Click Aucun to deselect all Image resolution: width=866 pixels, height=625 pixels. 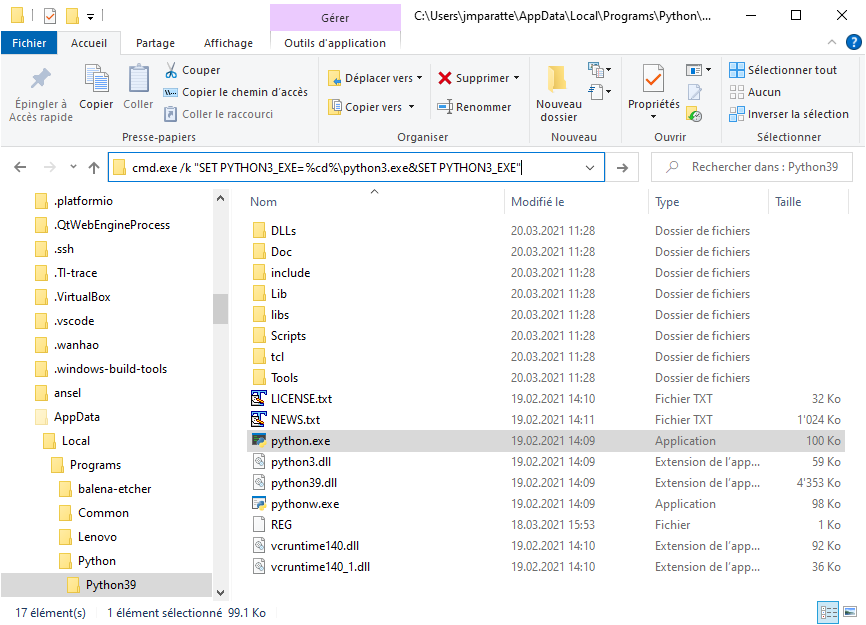click(755, 92)
